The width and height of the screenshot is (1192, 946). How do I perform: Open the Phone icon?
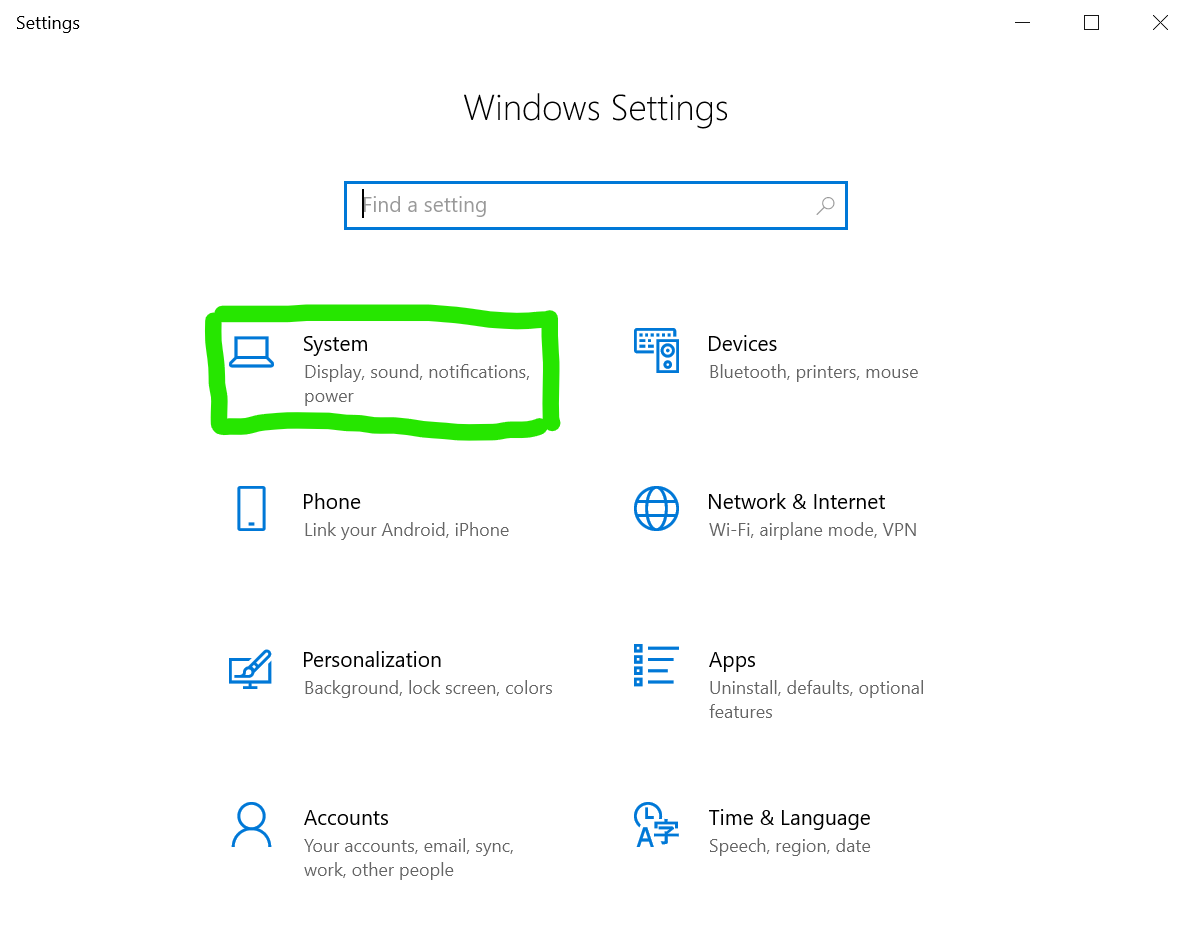(252, 508)
